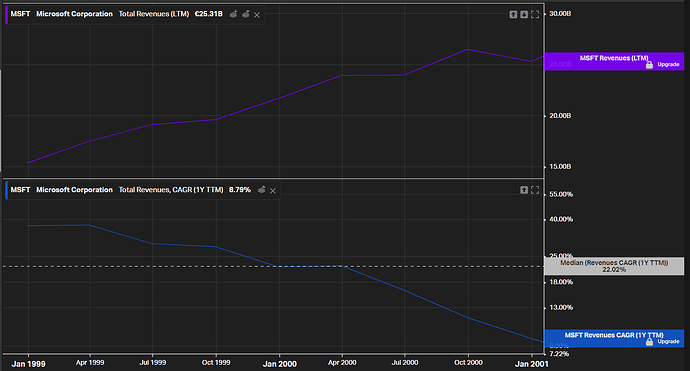Click the Jan 1999 date axis label
This screenshot has height=371, width=690.
28,364
